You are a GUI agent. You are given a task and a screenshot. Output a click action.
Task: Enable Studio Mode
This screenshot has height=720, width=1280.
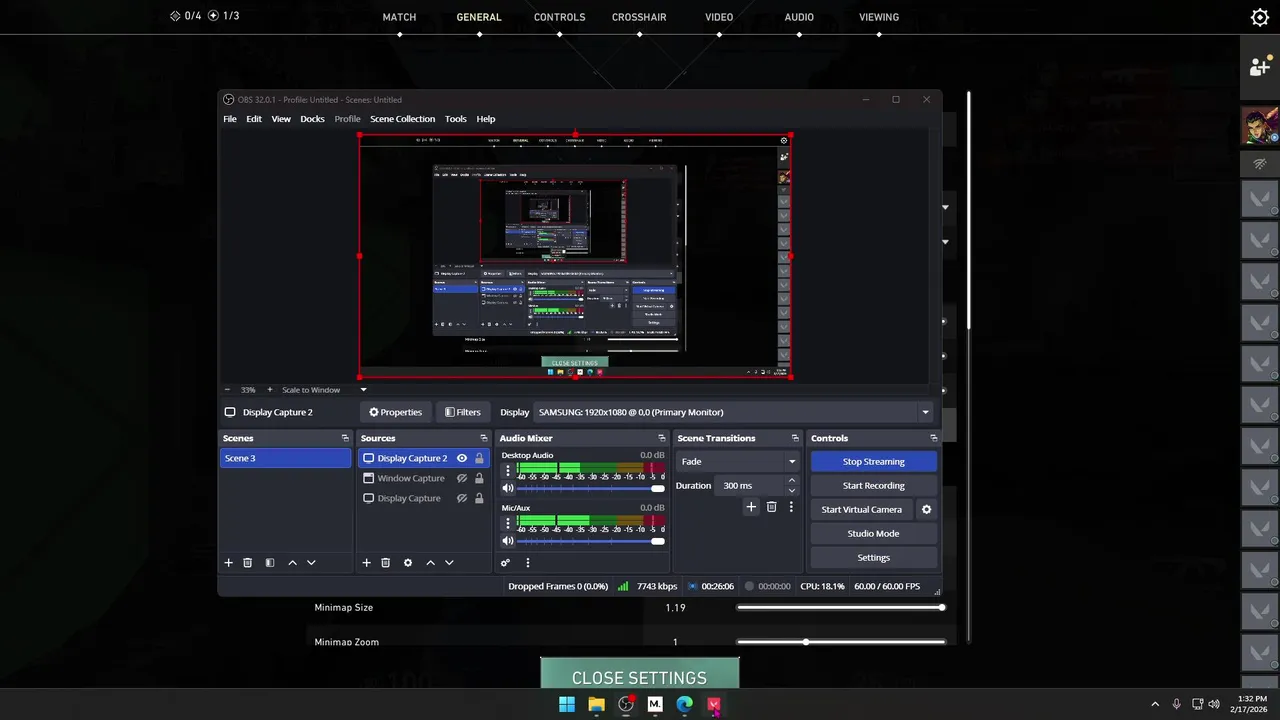(873, 534)
